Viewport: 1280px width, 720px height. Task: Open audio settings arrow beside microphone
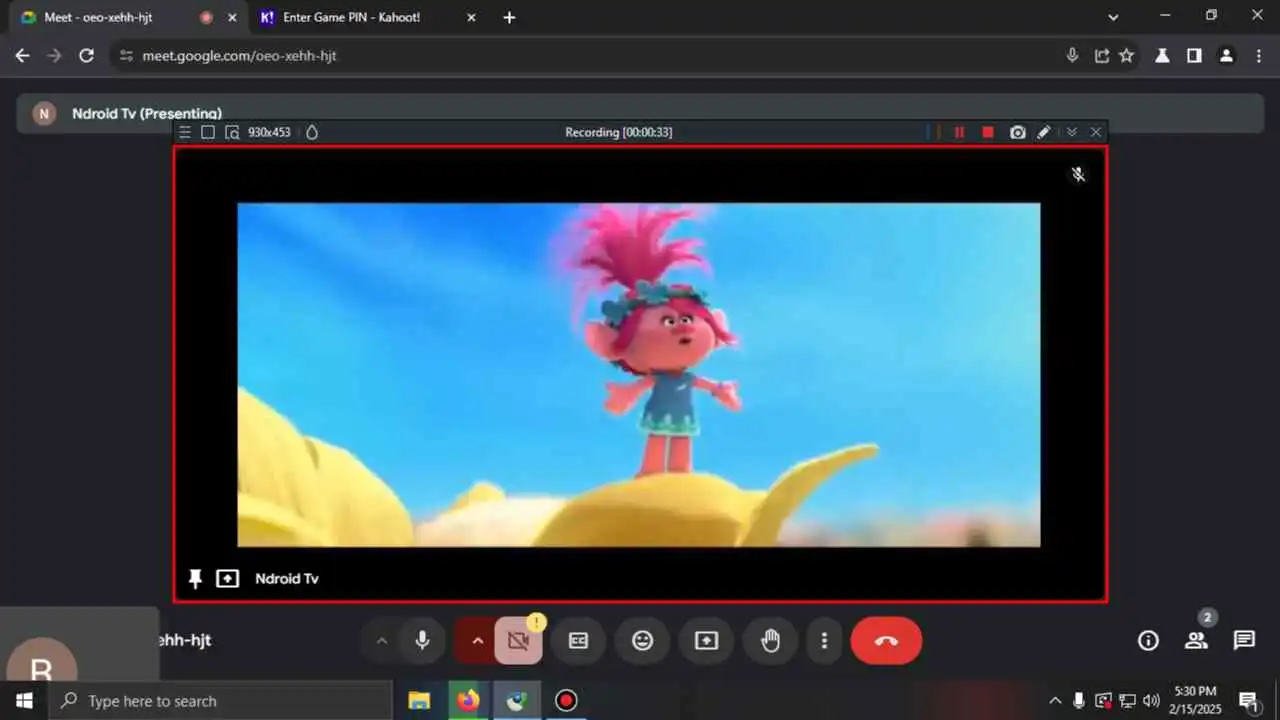[381, 641]
